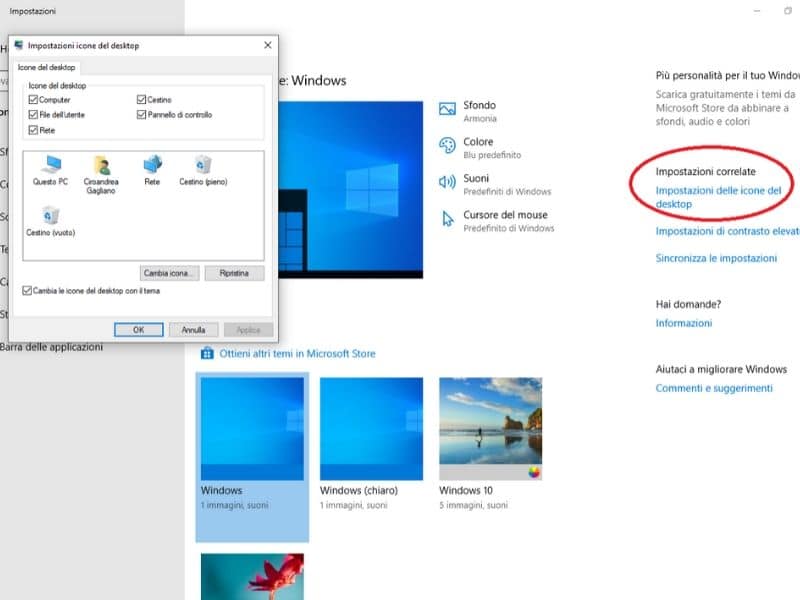Click the Colore palette icon
Viewport: 800px width, 600px height.
(x=447, y=145)
